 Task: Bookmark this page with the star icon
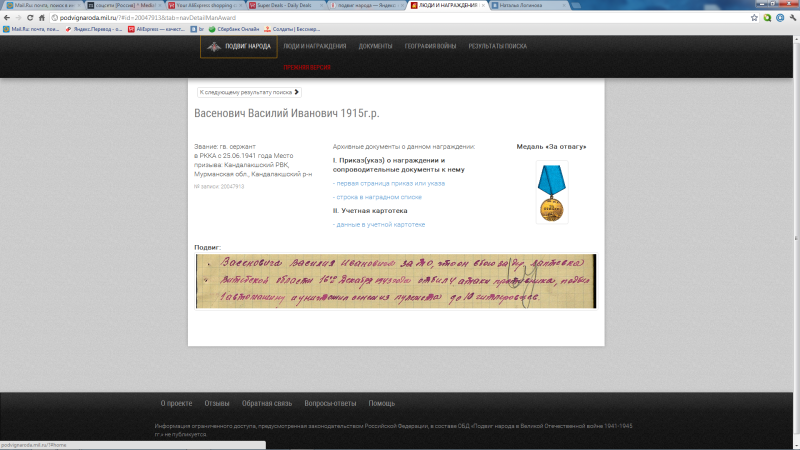pyautogui.click(x=753, y=18)
